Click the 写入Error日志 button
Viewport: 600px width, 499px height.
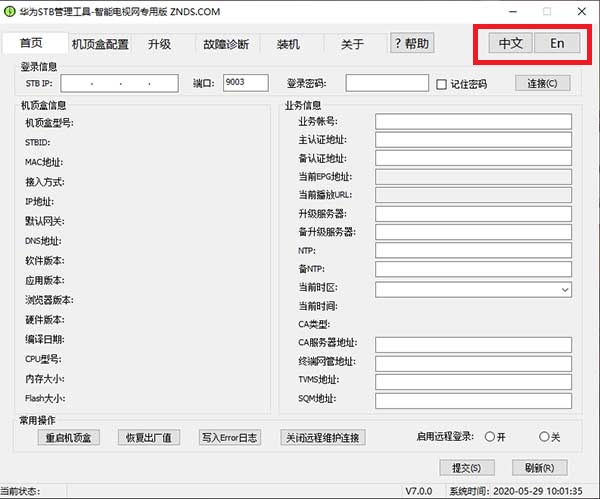coord(229,438)
